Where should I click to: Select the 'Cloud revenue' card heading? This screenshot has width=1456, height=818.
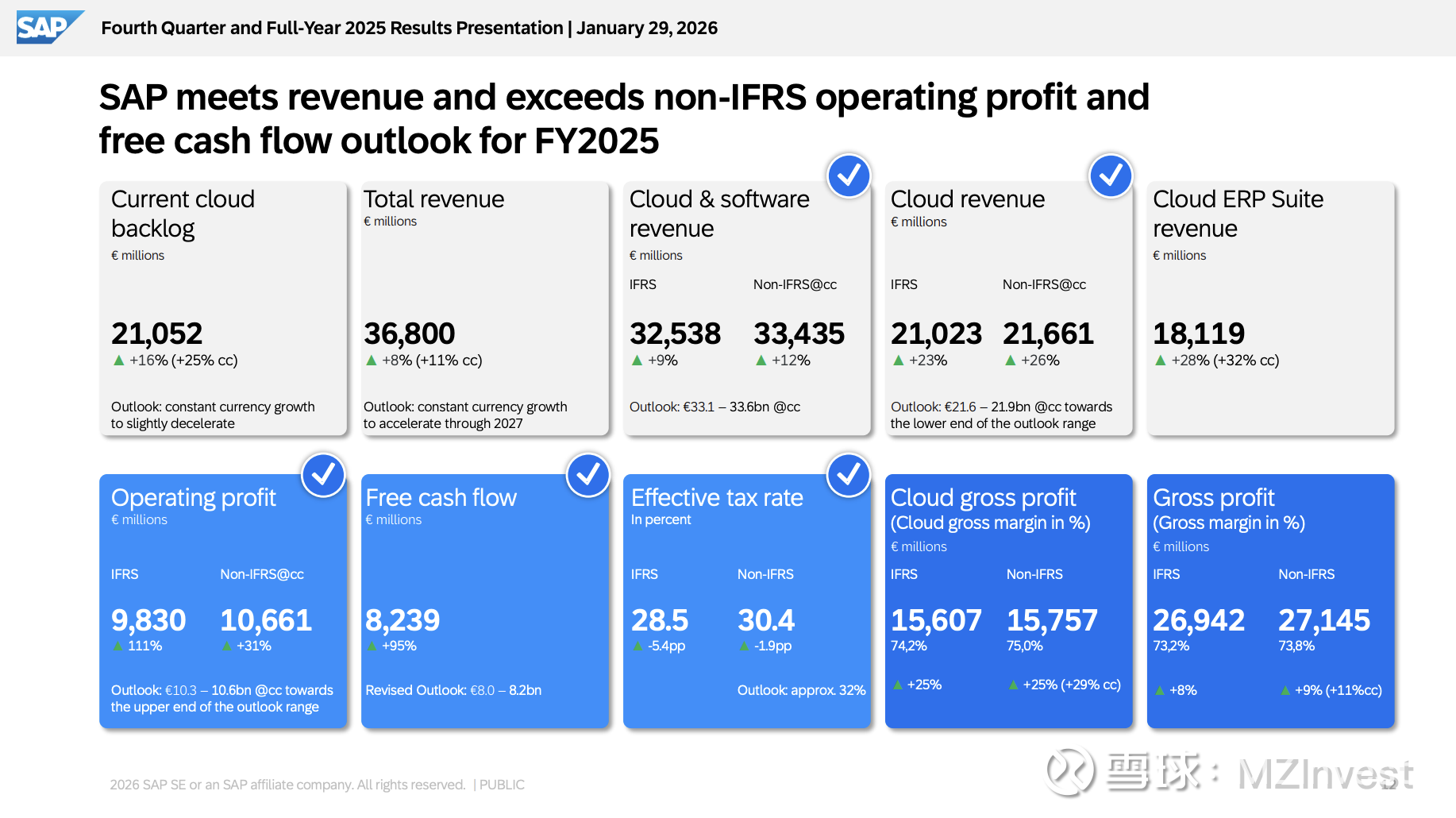(x=968, y=199)
